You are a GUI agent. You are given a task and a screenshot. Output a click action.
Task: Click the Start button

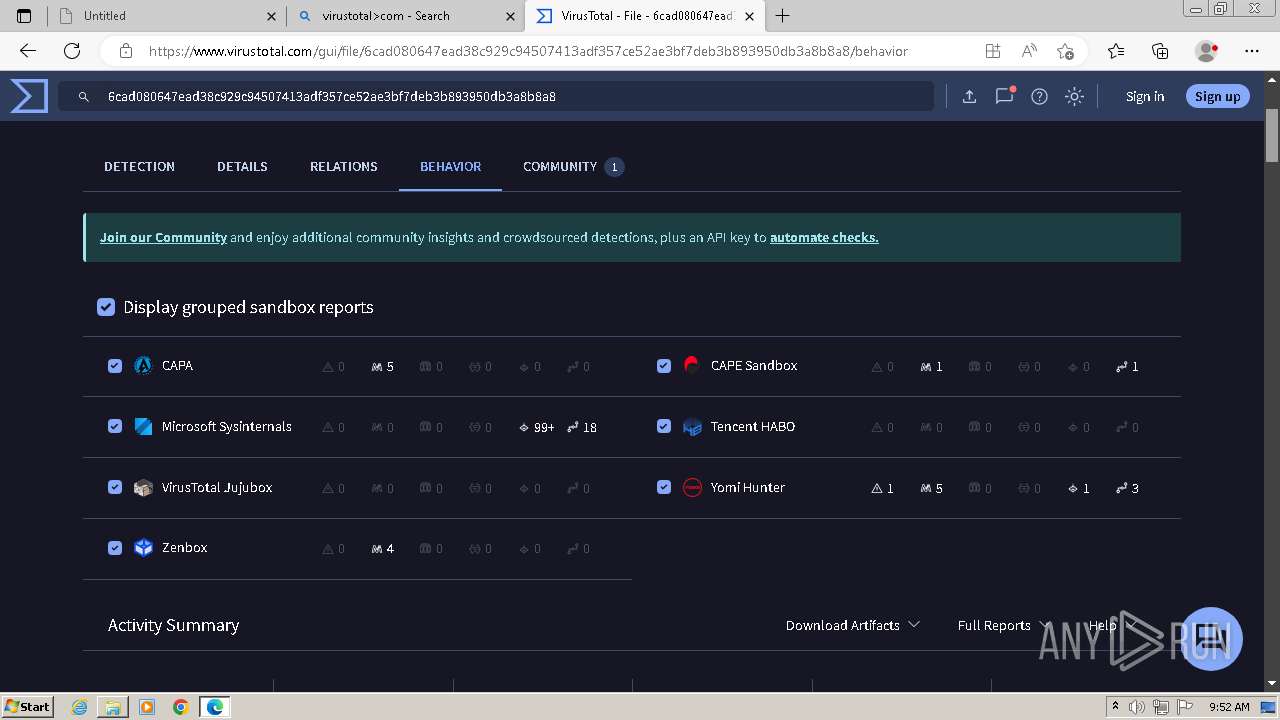(x=27, y=707)
